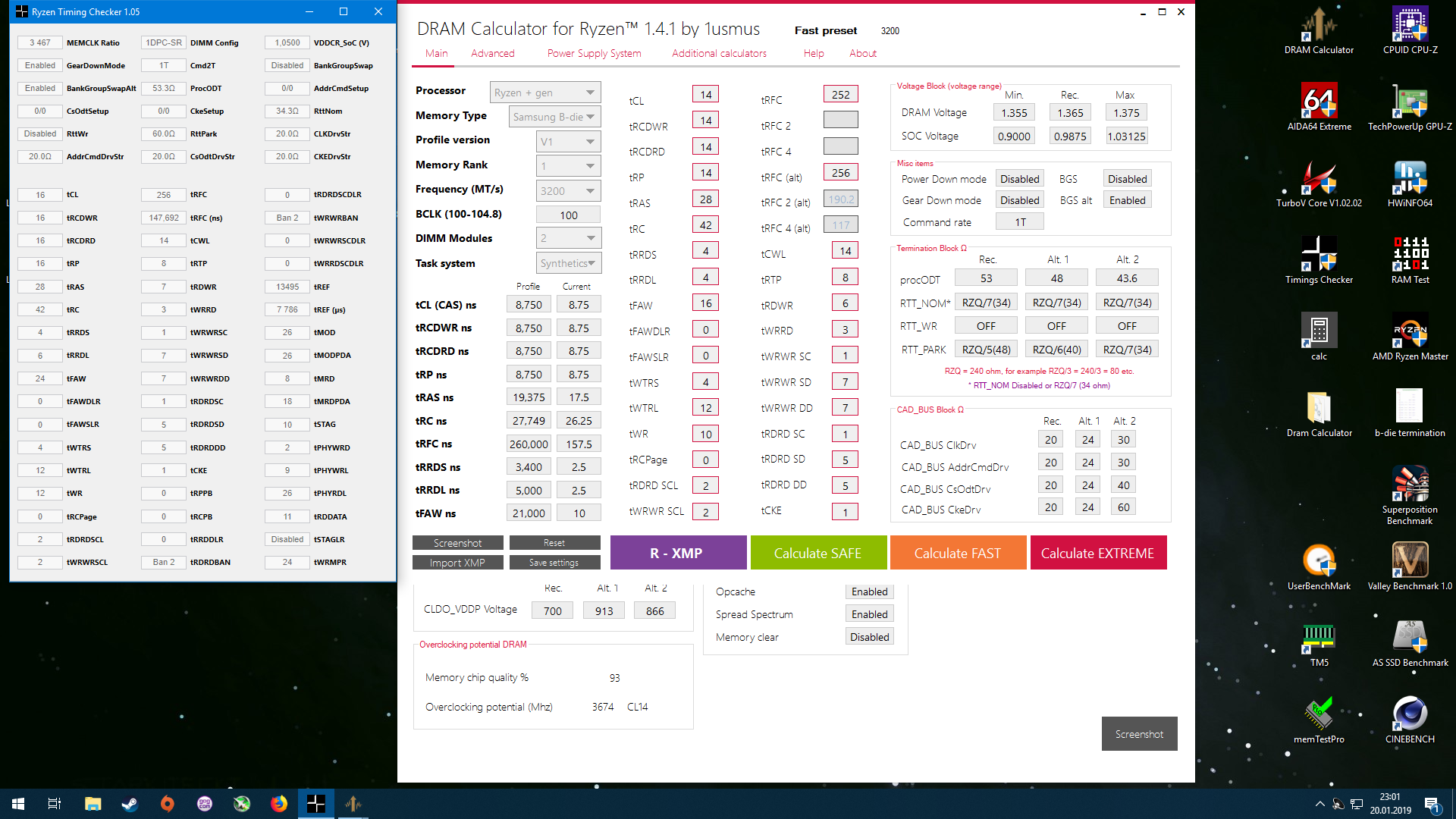Open Task View on taskbar
Image resolution: width=1456 pixels, height=819 pixels.
(55, 804)
